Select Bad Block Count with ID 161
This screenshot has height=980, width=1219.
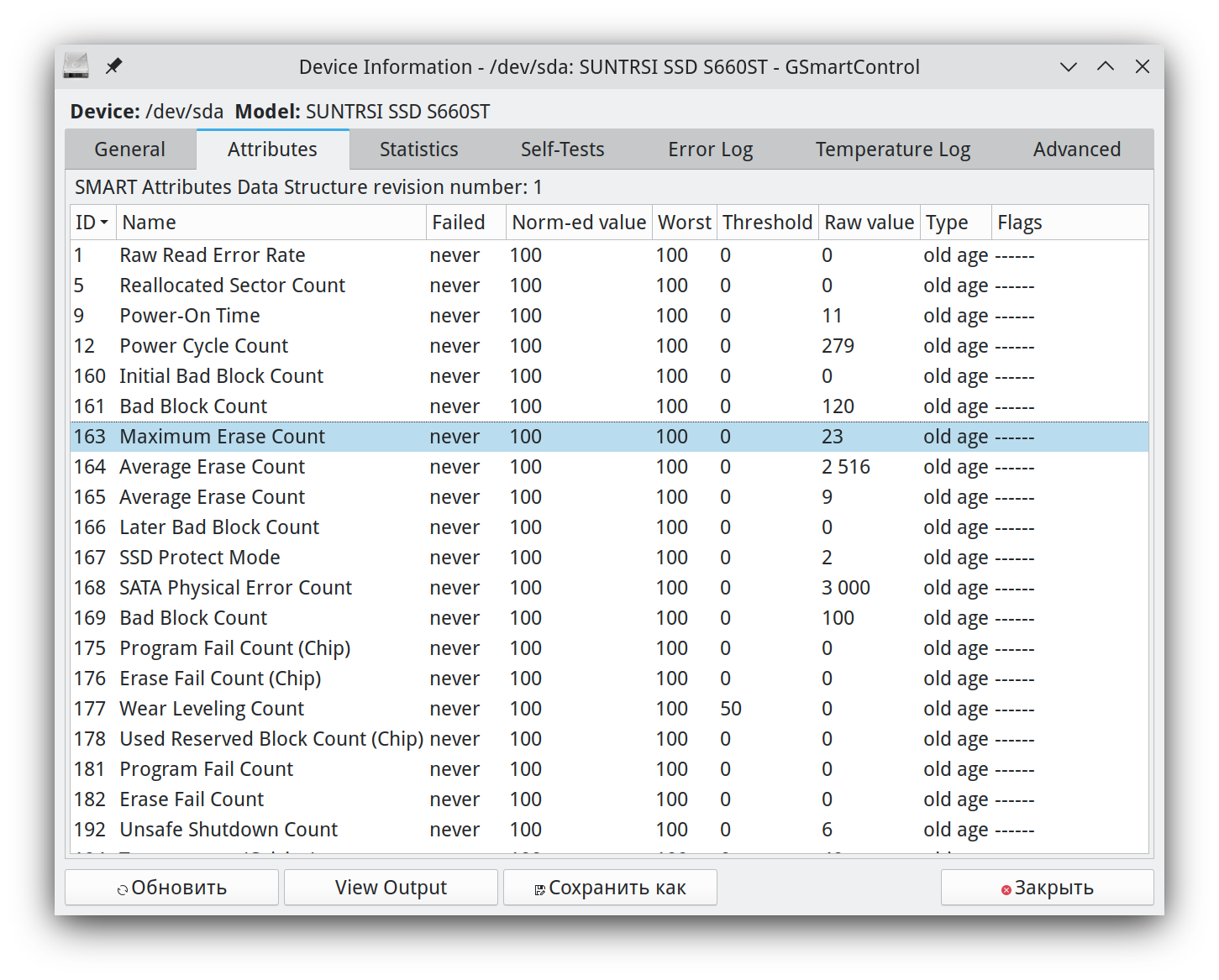(x=609, y=406)
